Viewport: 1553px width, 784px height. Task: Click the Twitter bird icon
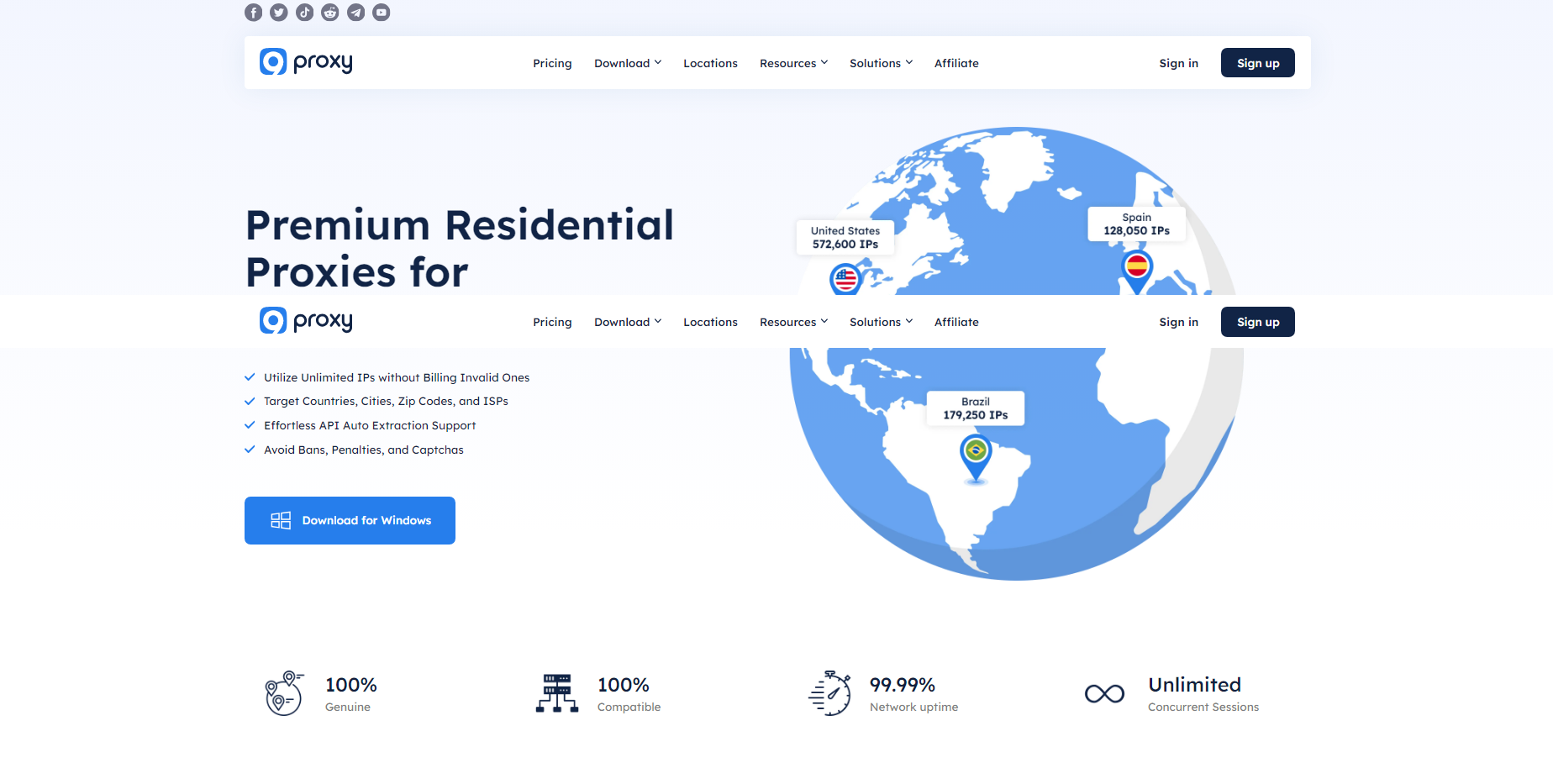[279, 13]
